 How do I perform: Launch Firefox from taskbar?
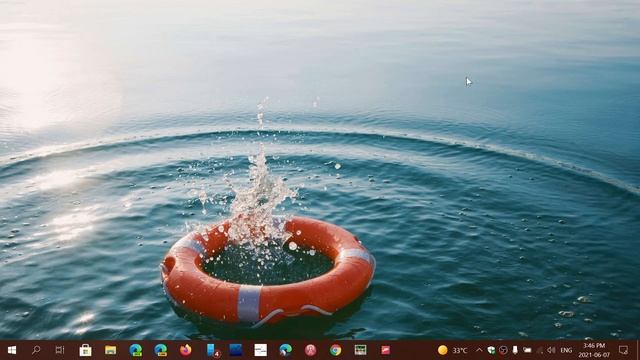tap(185, 350)
